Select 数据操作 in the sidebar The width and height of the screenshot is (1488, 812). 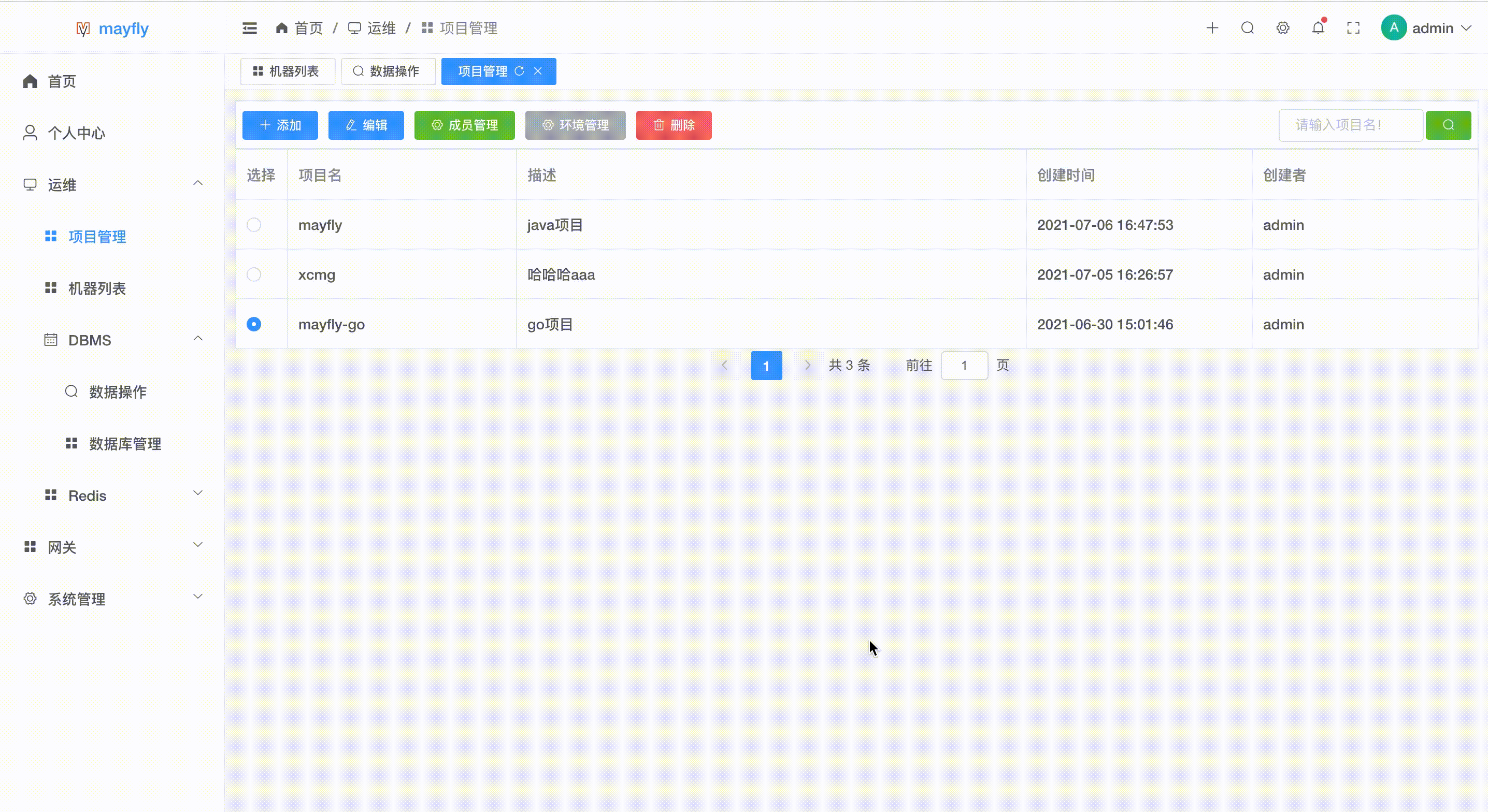click(x=117, y=392)
